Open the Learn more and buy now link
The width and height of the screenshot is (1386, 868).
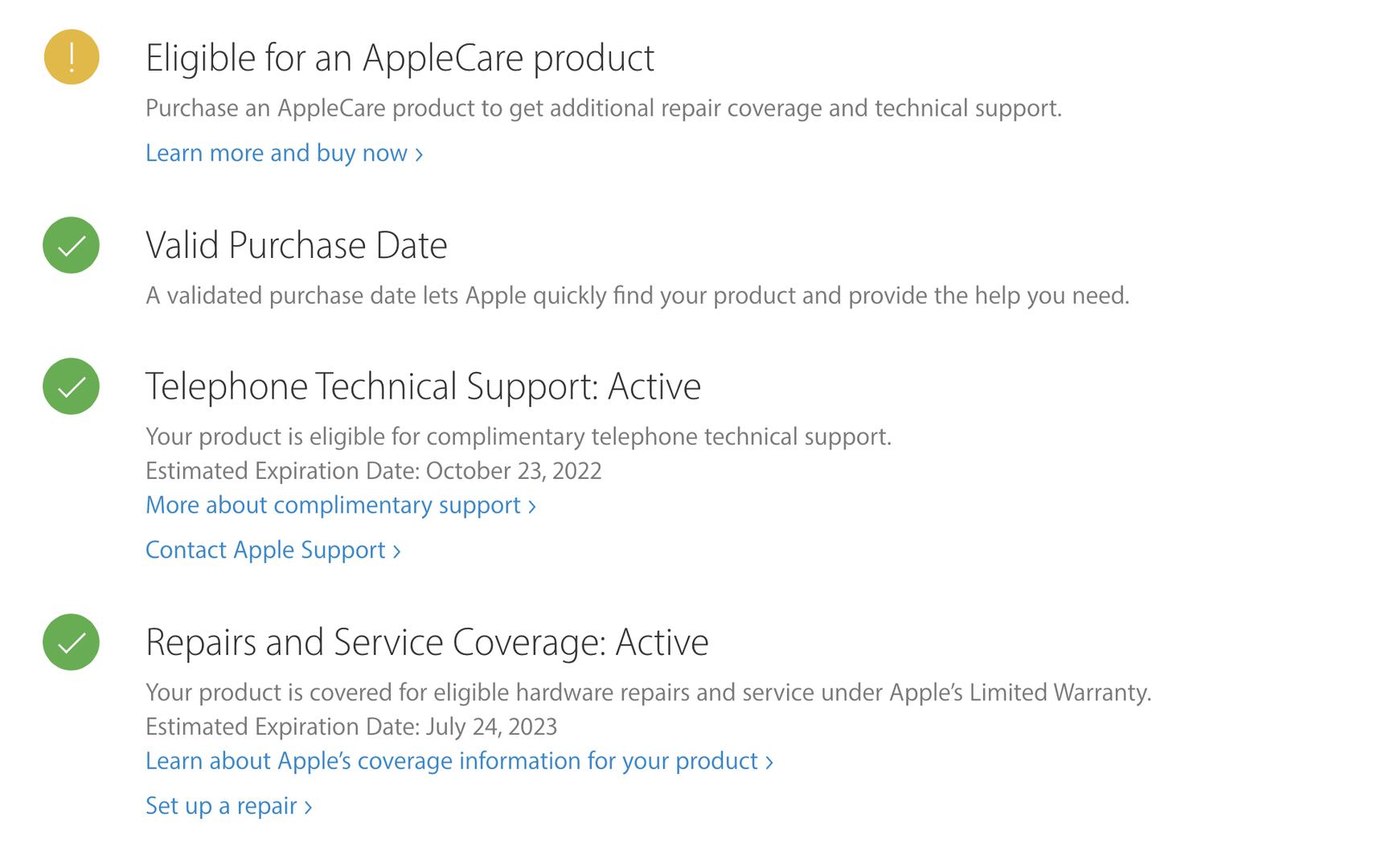pyautogui.click(x=284, y=153)
